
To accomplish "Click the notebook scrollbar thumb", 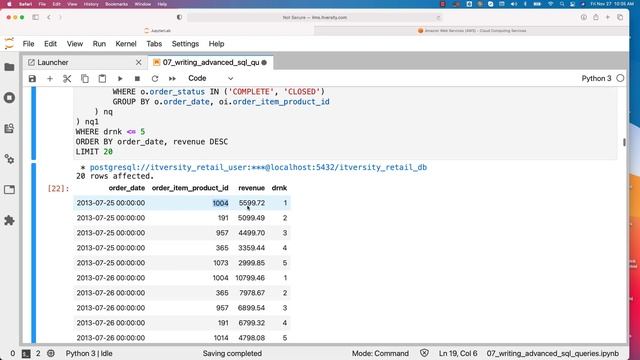I will (x=624, y=142).
